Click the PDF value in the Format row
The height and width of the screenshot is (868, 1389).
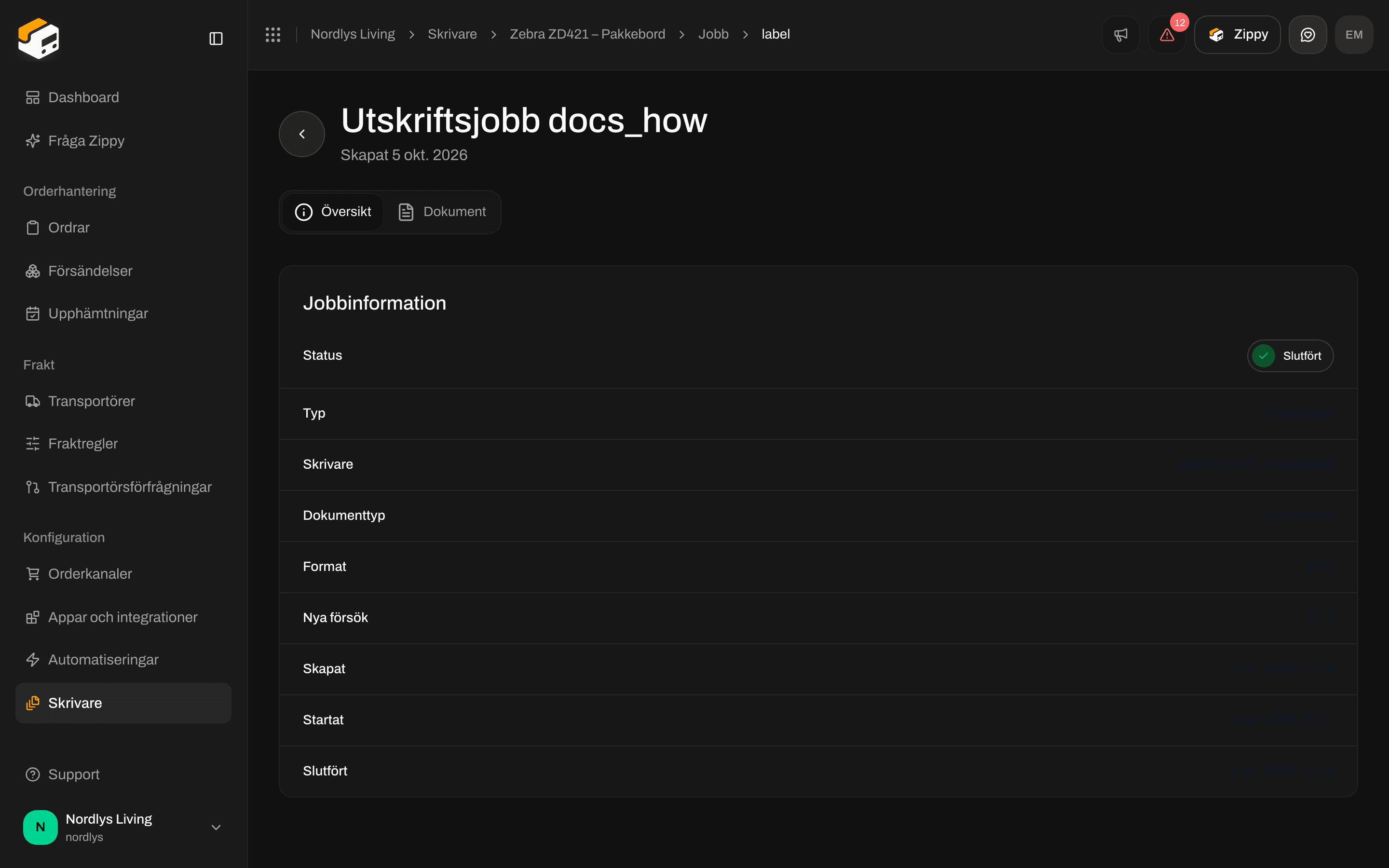point(1320,567)
